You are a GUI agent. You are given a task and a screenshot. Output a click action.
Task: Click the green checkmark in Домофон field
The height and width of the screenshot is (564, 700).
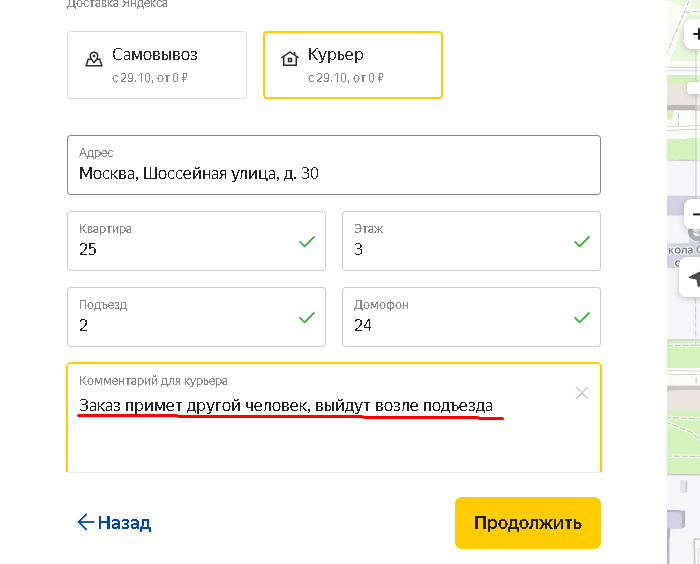(582, 318)
